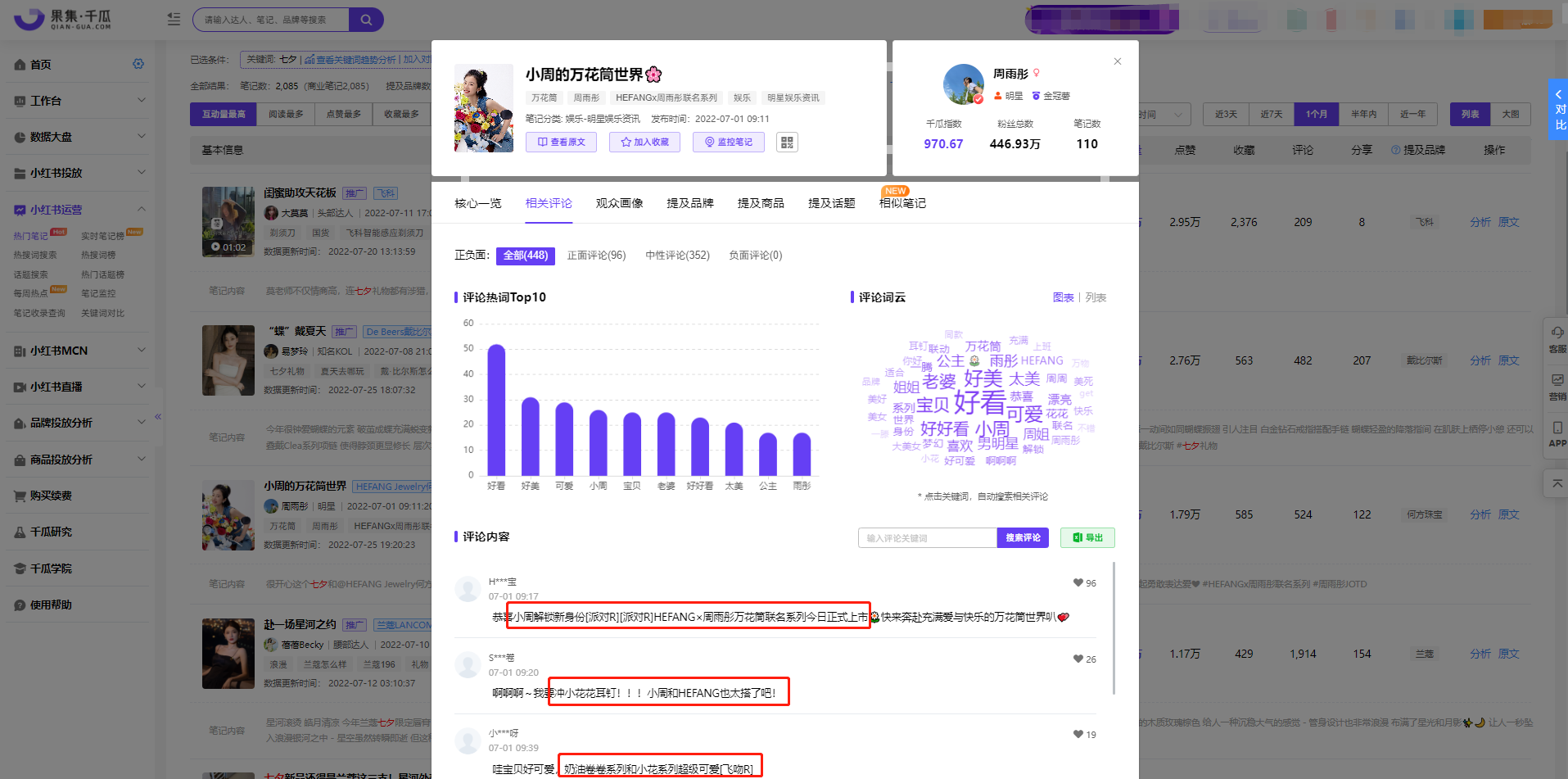
Task: Open the 对比 compare panel tab
Action: pos(1559,110)
